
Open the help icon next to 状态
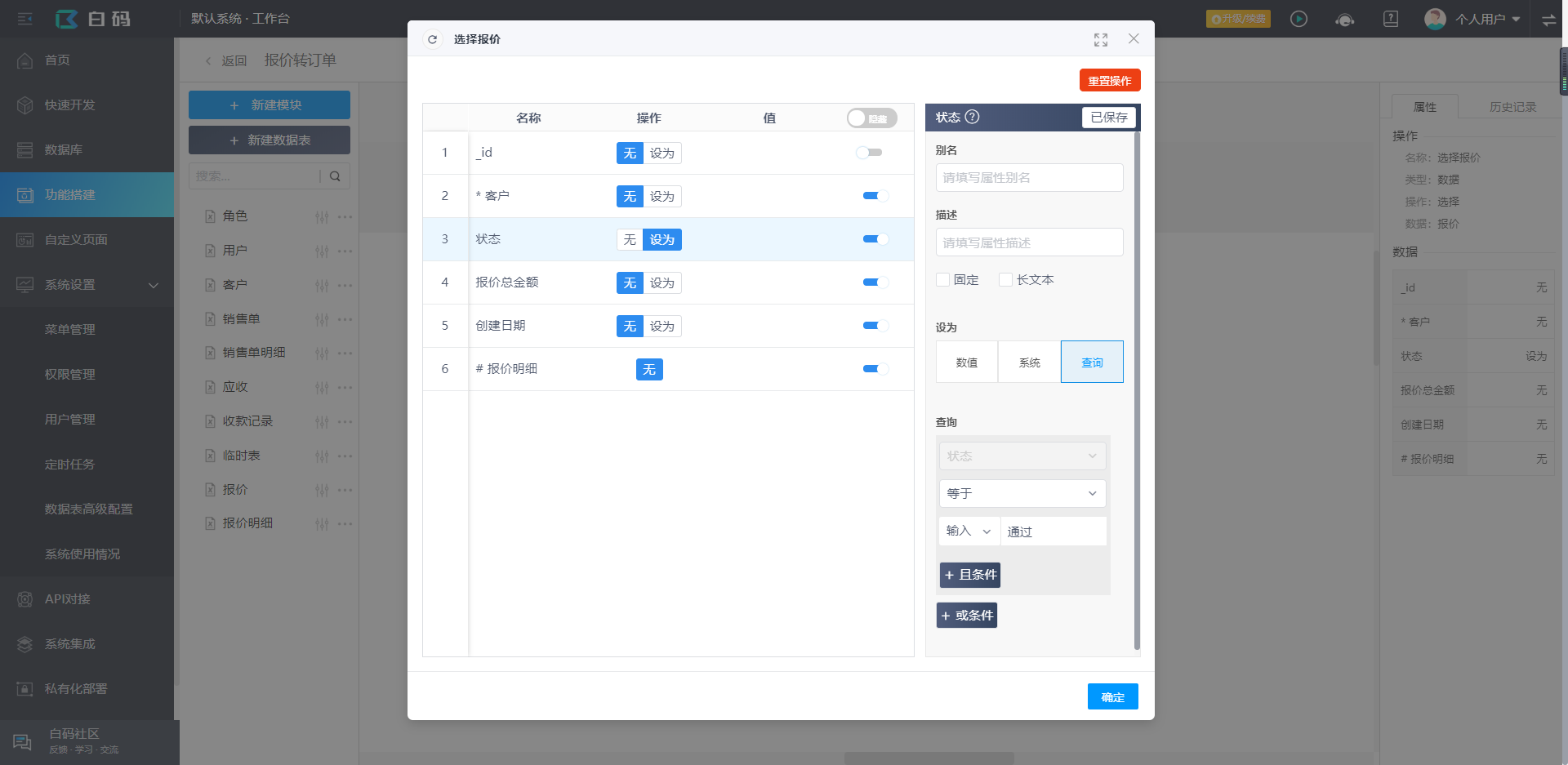[x=972, y=117]
